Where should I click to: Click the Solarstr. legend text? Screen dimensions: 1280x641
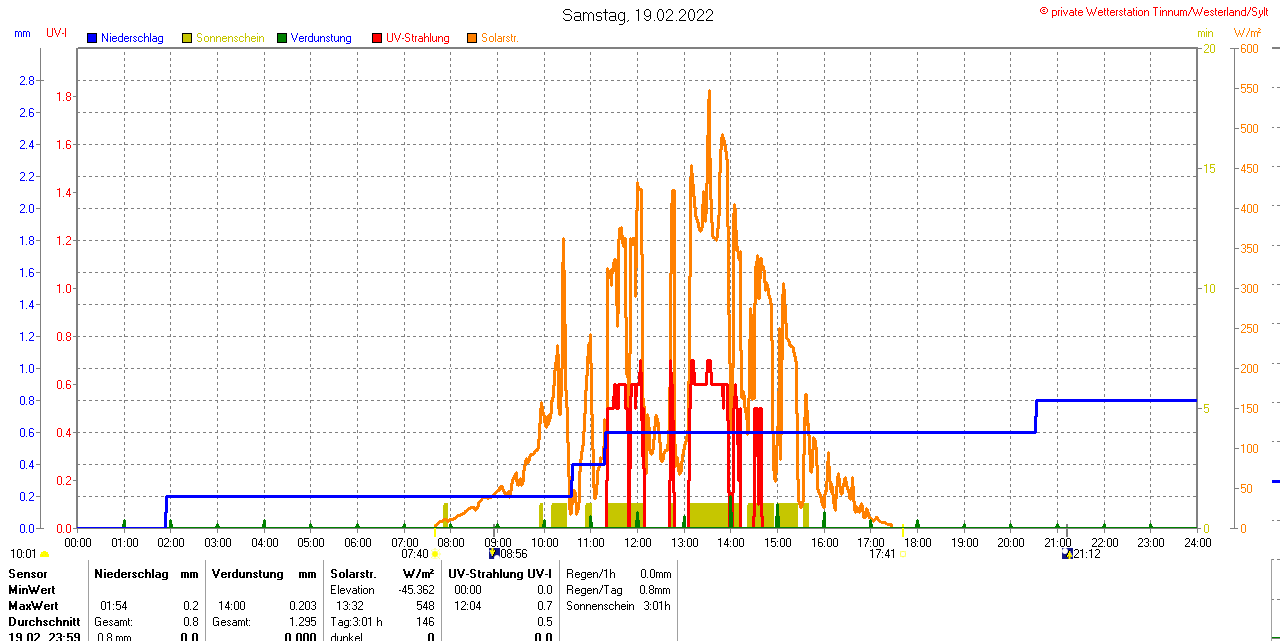[x=499, y=38]
